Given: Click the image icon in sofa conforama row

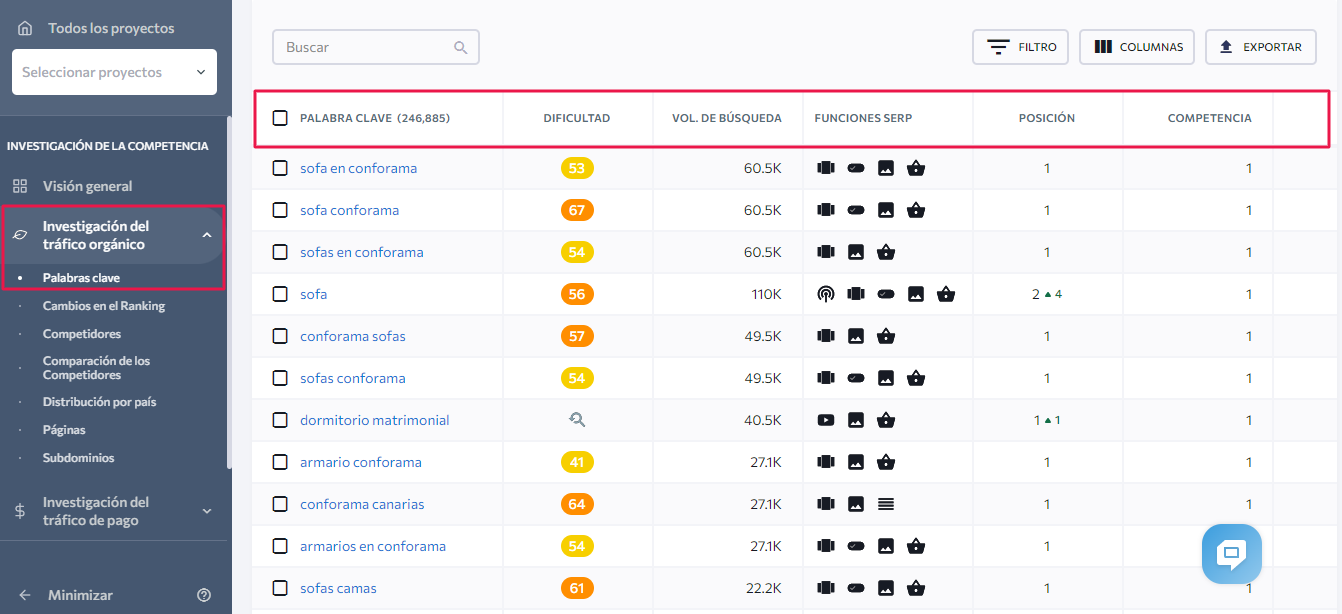Looking at the screenshot, I should 885,210.
